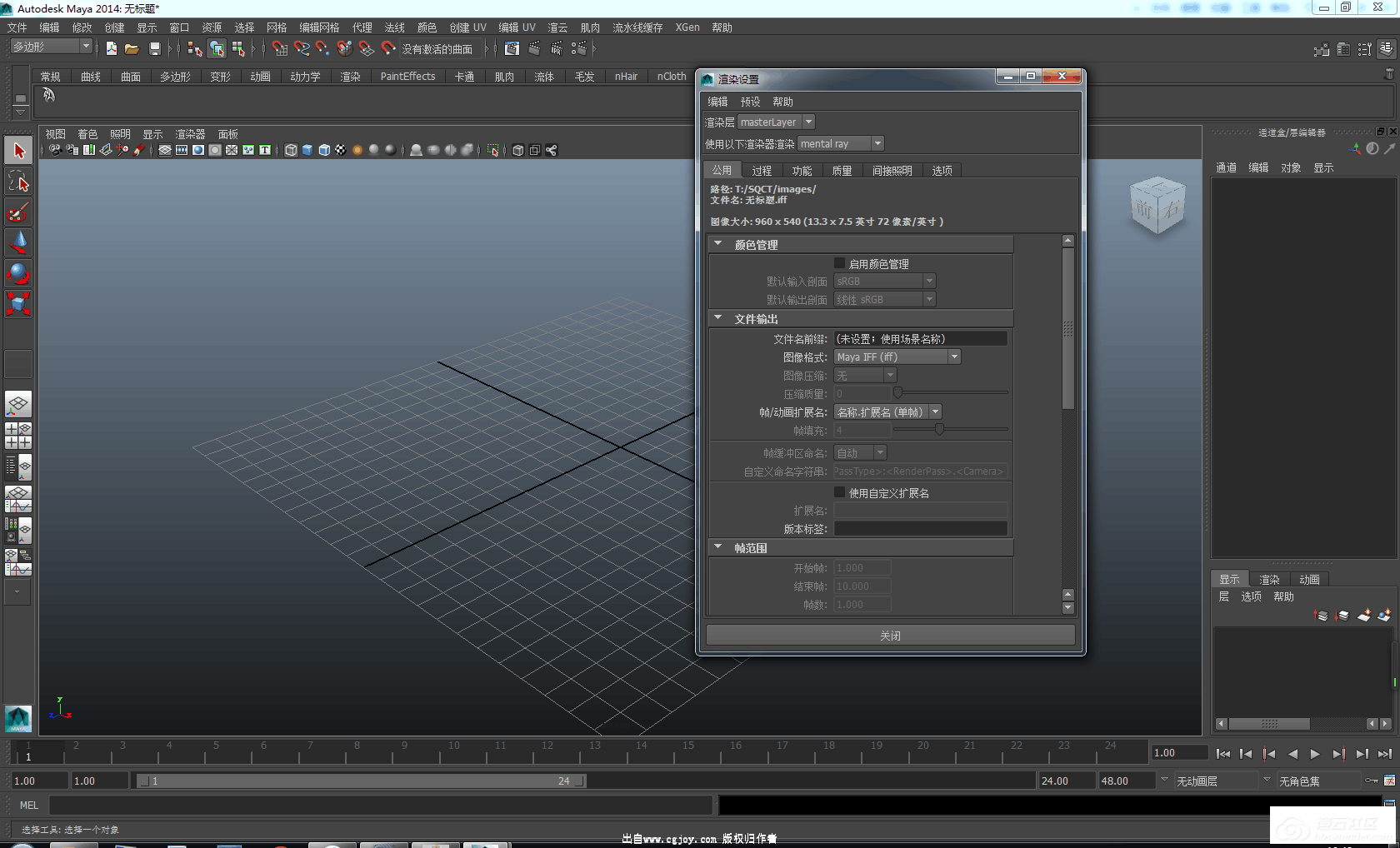Go to start of playback range

point(1223,754)
